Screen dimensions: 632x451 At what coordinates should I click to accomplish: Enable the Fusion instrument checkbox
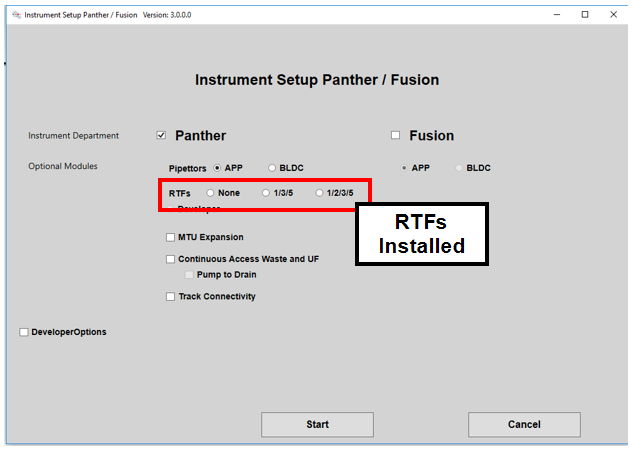point(395,136)
